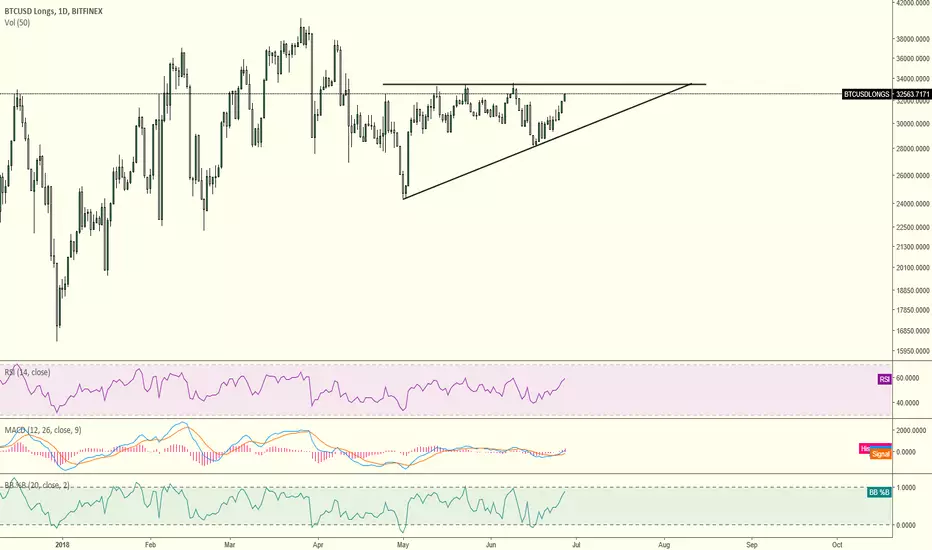This screenshot has height=550, width=932.
Task: Click the Mar label on time axis
Action: (x=230, y=545)
